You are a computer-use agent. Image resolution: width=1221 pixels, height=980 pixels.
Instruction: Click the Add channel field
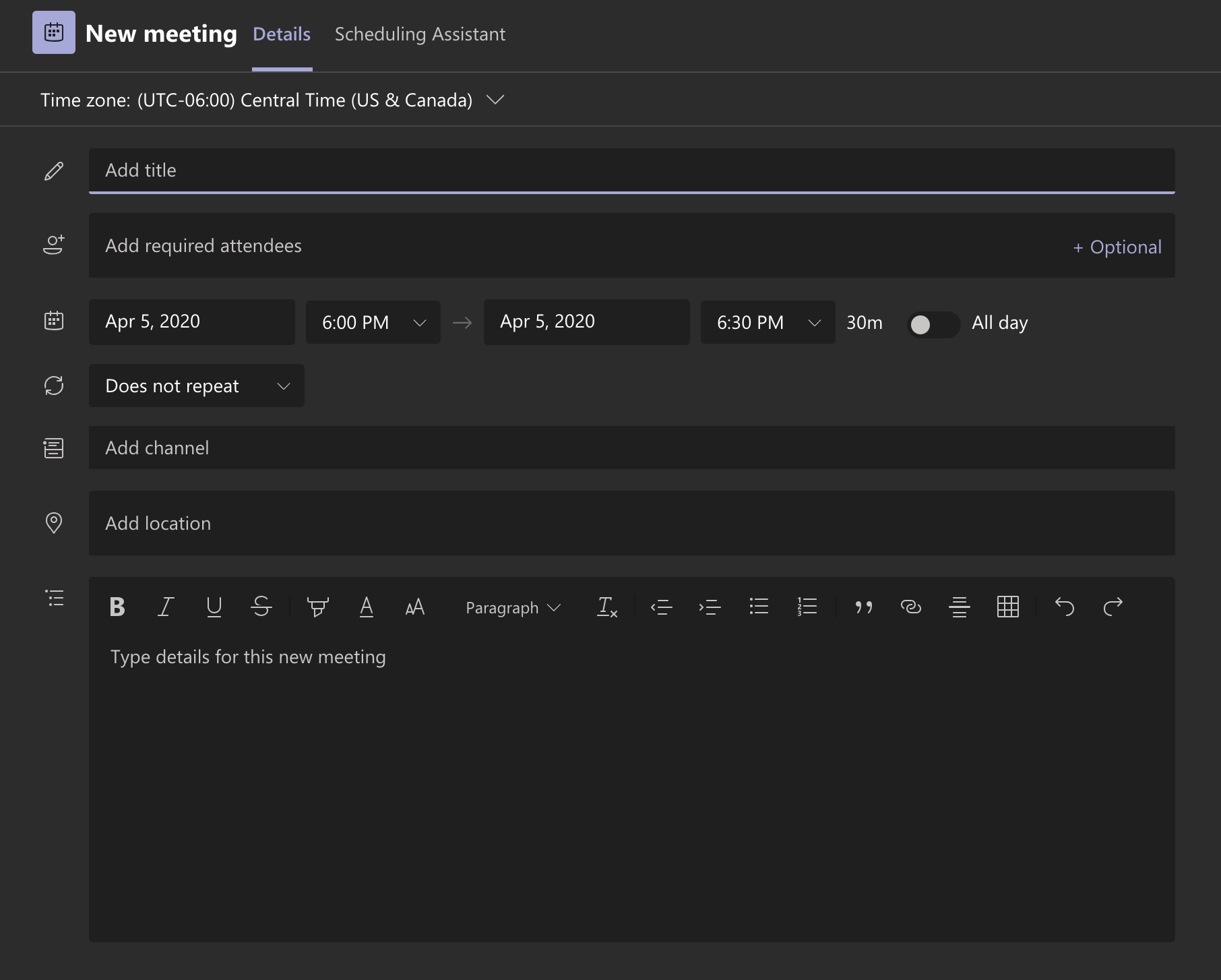coord(632,448)
